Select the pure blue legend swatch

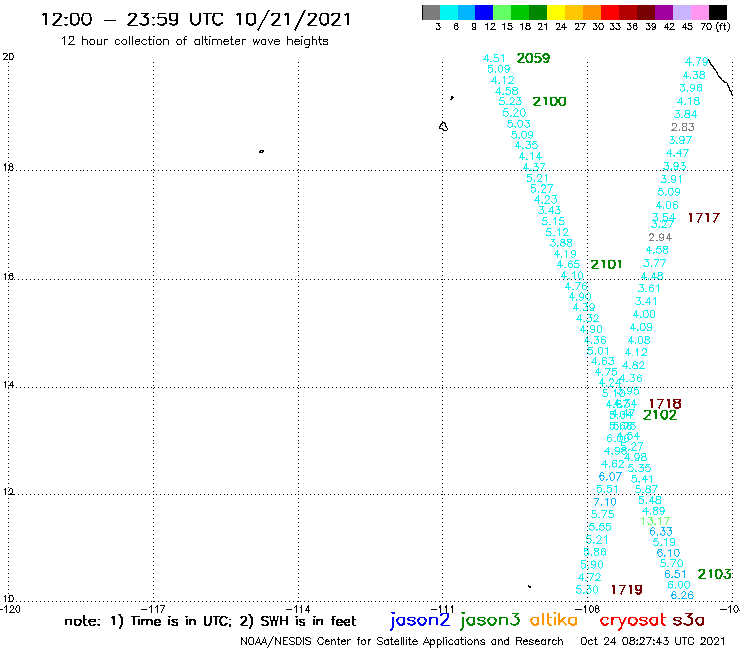(484, 12)
